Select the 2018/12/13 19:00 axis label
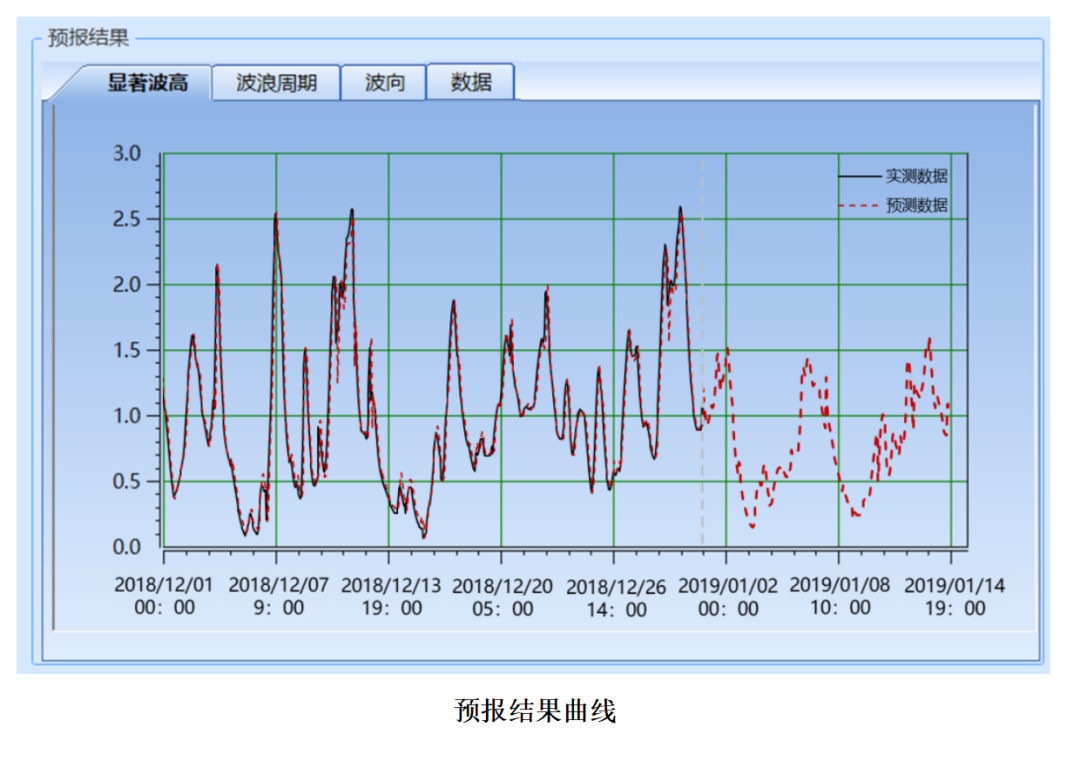Viewport: 1080px width, 761px height. pos(390,597)
